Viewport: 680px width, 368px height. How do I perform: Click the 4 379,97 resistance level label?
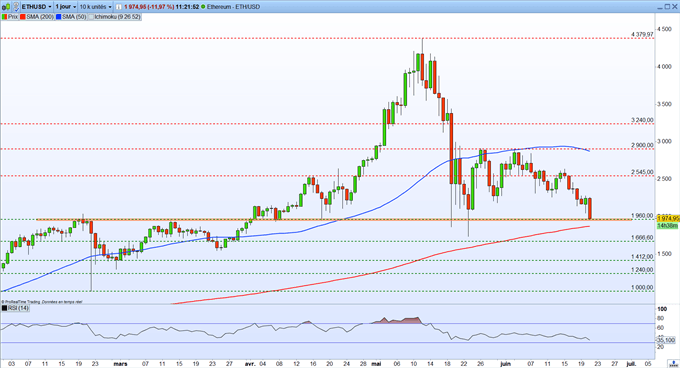click(642, 34)
